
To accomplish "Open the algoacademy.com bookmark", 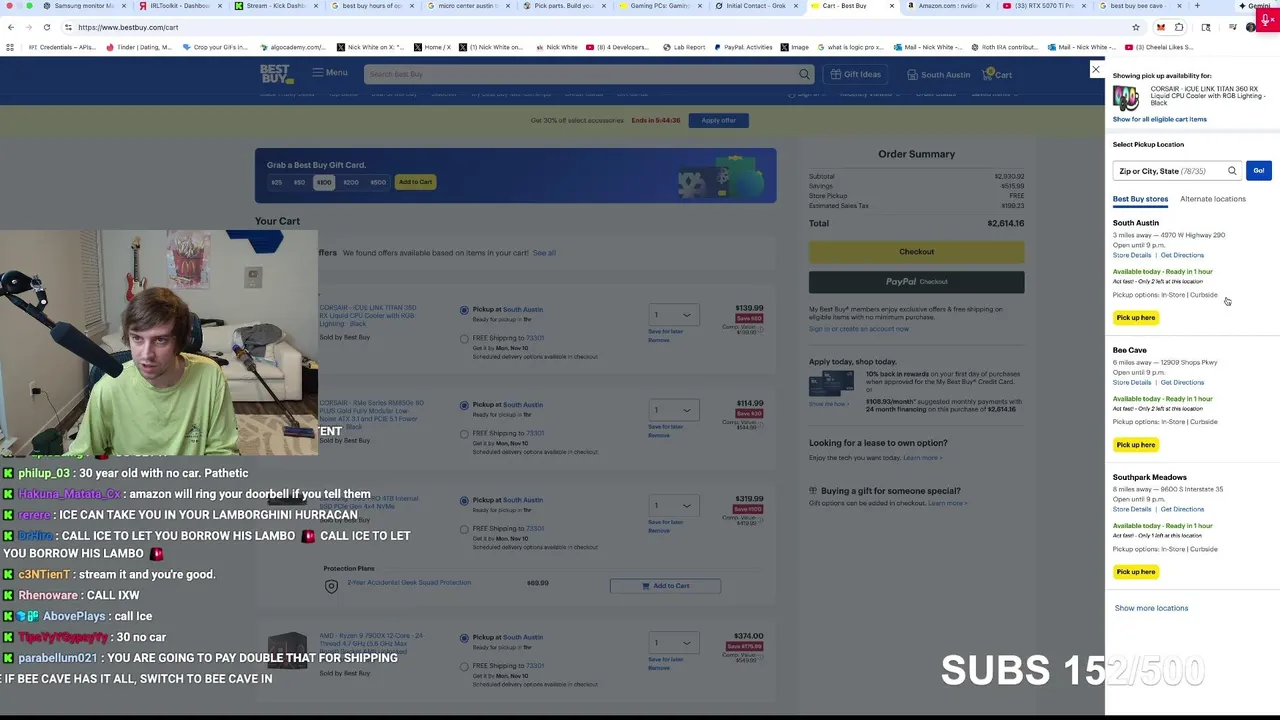I will (x=292, y=47).
